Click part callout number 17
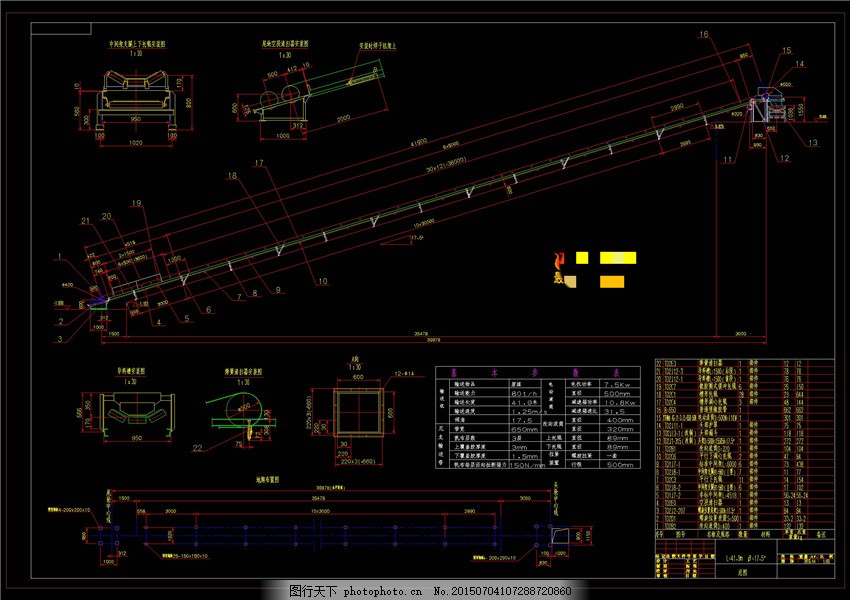Screen dimensions: 850x600 tap(258, 162)
